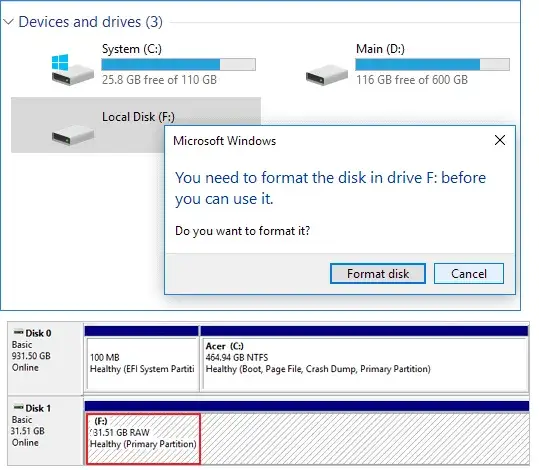Click the Disk 0 Basic 931.50 GB label
The height and width of the screenshot is (470, 539).
click(x=31, y=350)
